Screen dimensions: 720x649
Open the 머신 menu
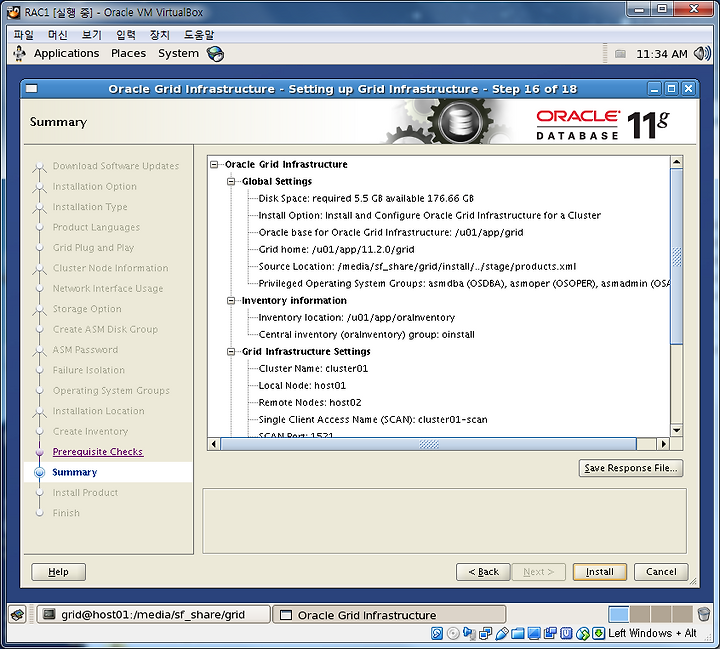tap(58, 34)
